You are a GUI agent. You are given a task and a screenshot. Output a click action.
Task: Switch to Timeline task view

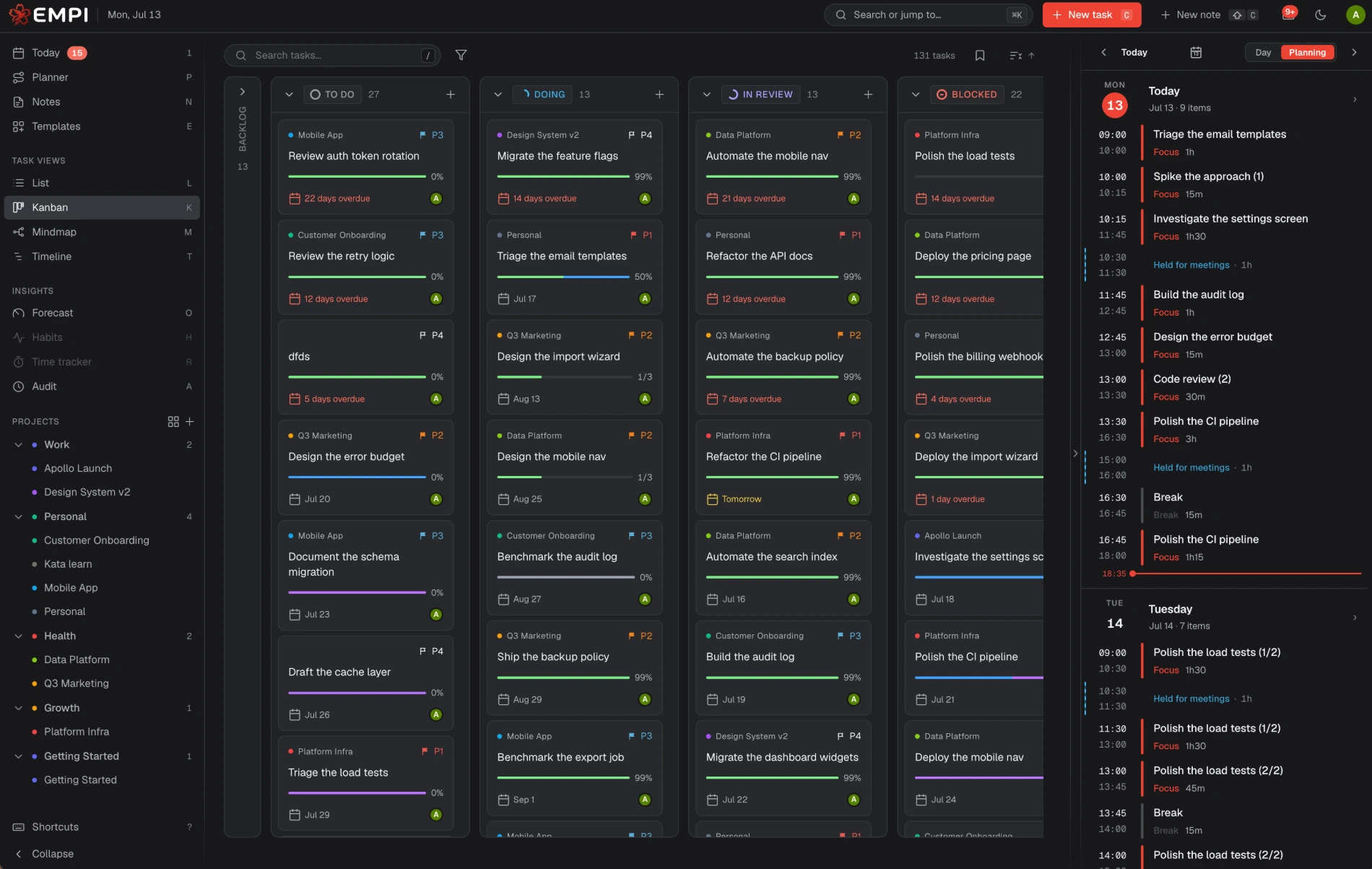coord(102,256)
